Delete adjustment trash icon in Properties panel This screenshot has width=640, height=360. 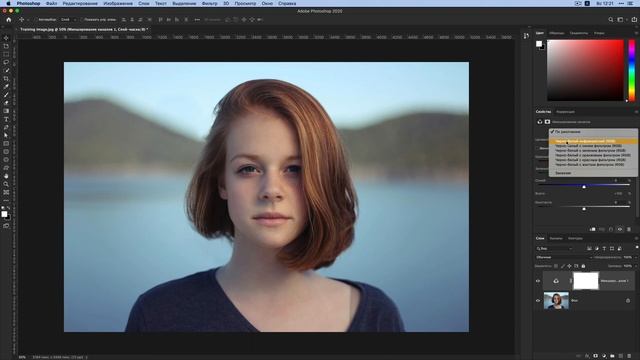629,229
